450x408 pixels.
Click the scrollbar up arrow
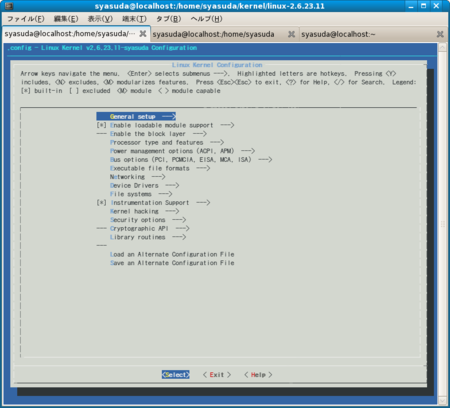click(442, 47)
